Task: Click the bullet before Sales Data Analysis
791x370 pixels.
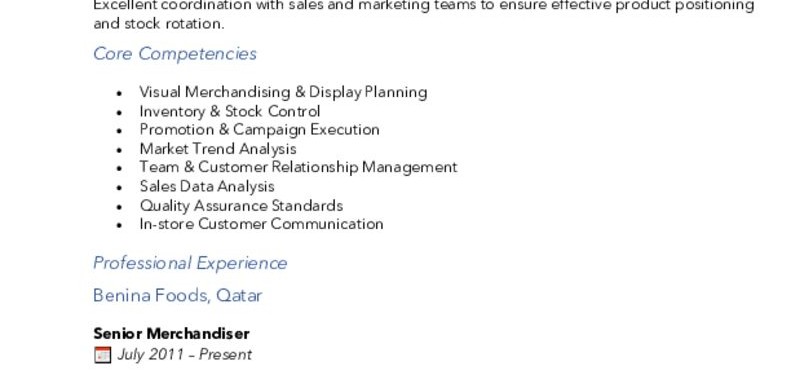Action: pos(119,187)
